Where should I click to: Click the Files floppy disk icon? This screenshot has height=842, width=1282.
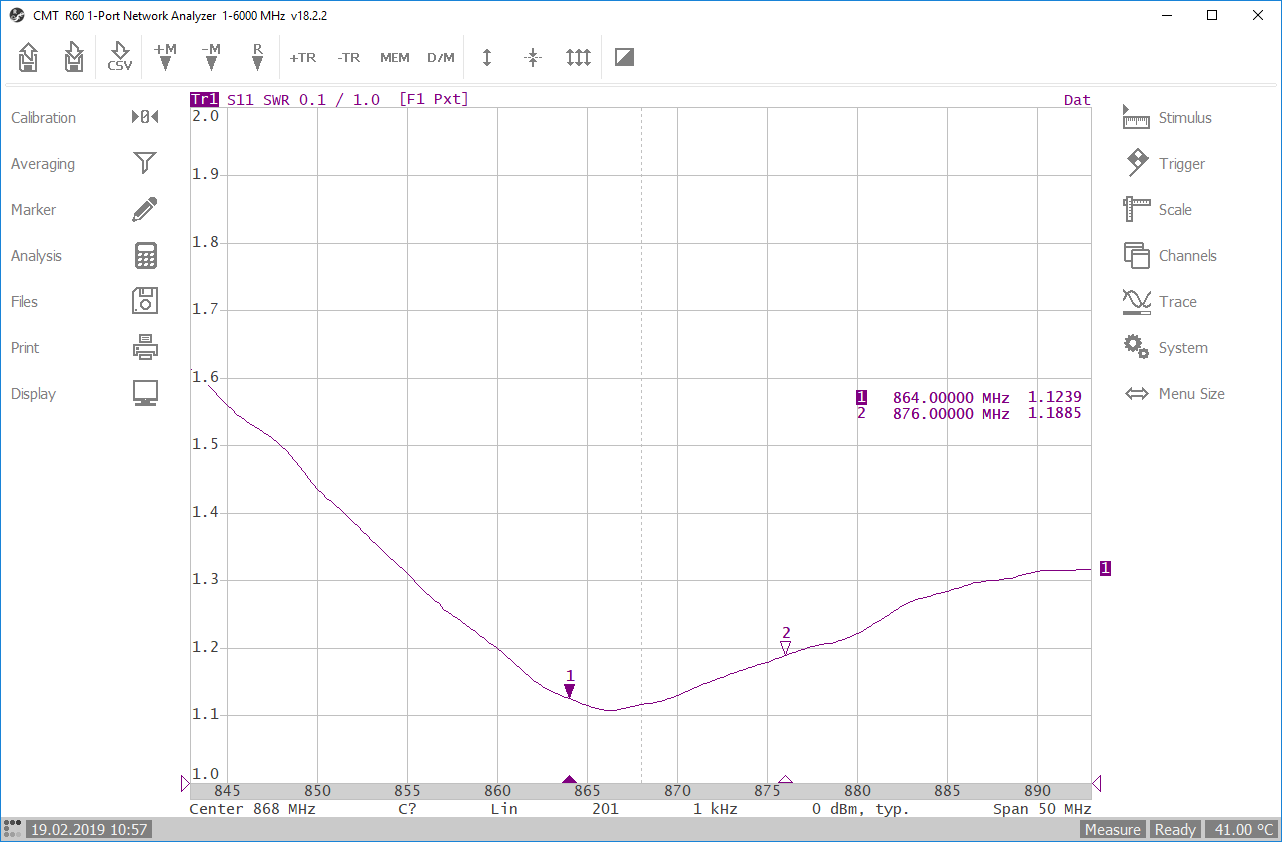point(146,300)
